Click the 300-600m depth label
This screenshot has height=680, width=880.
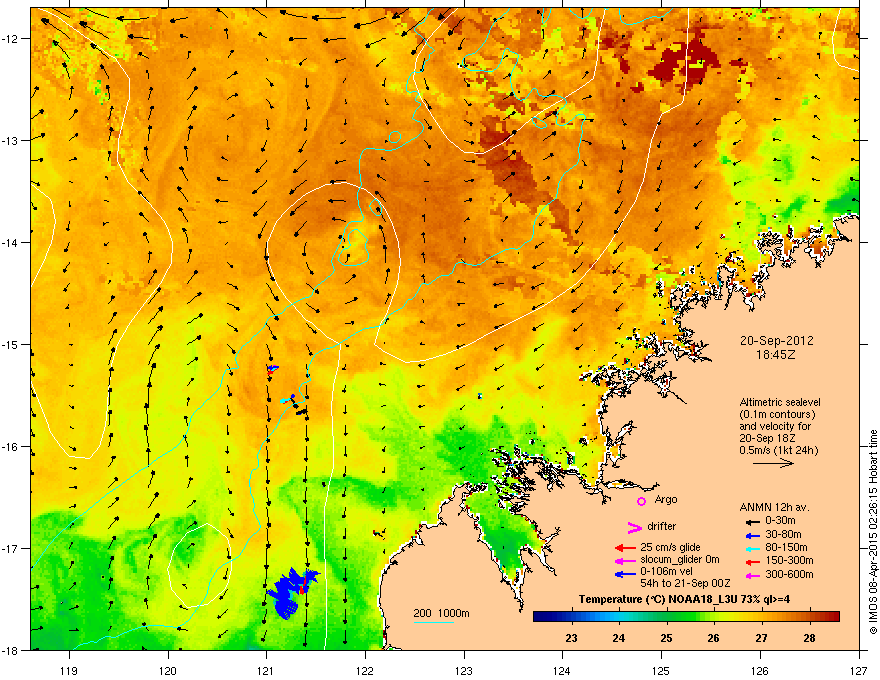[x=789, y=574]
